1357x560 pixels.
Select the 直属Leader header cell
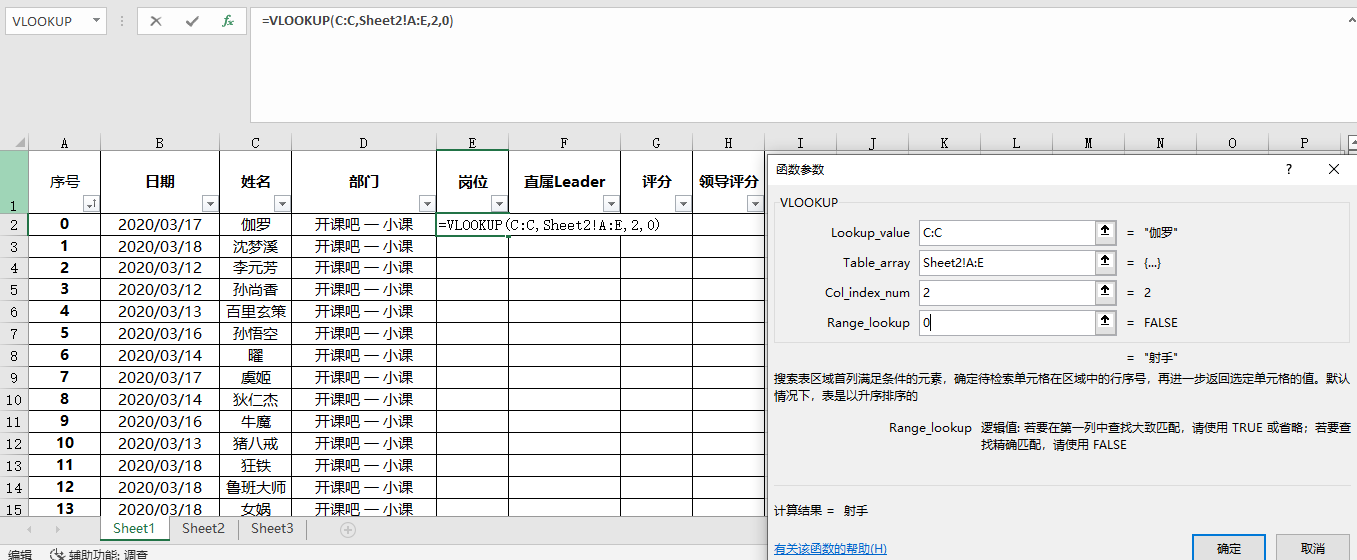point(564,182)
